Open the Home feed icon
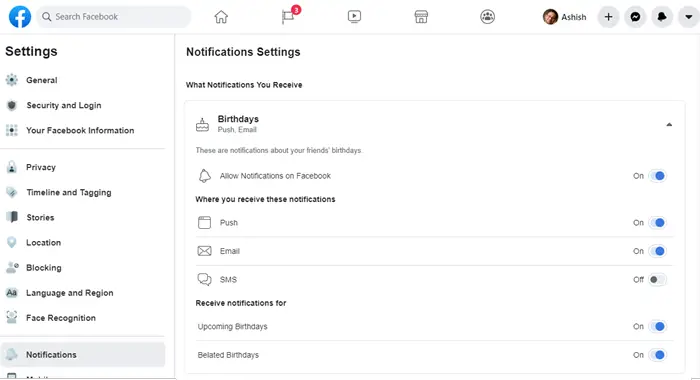The image size is (700, 380). pos(221,17)
